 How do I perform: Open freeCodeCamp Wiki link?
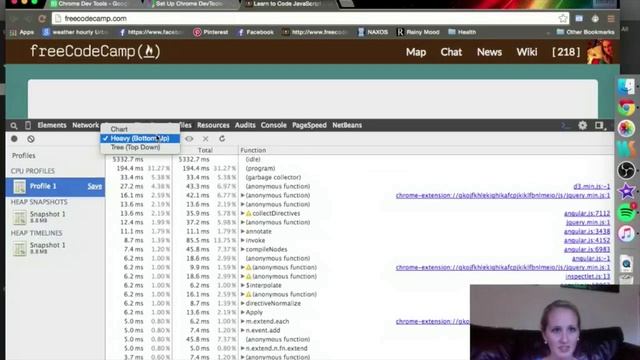pos(527,52)
